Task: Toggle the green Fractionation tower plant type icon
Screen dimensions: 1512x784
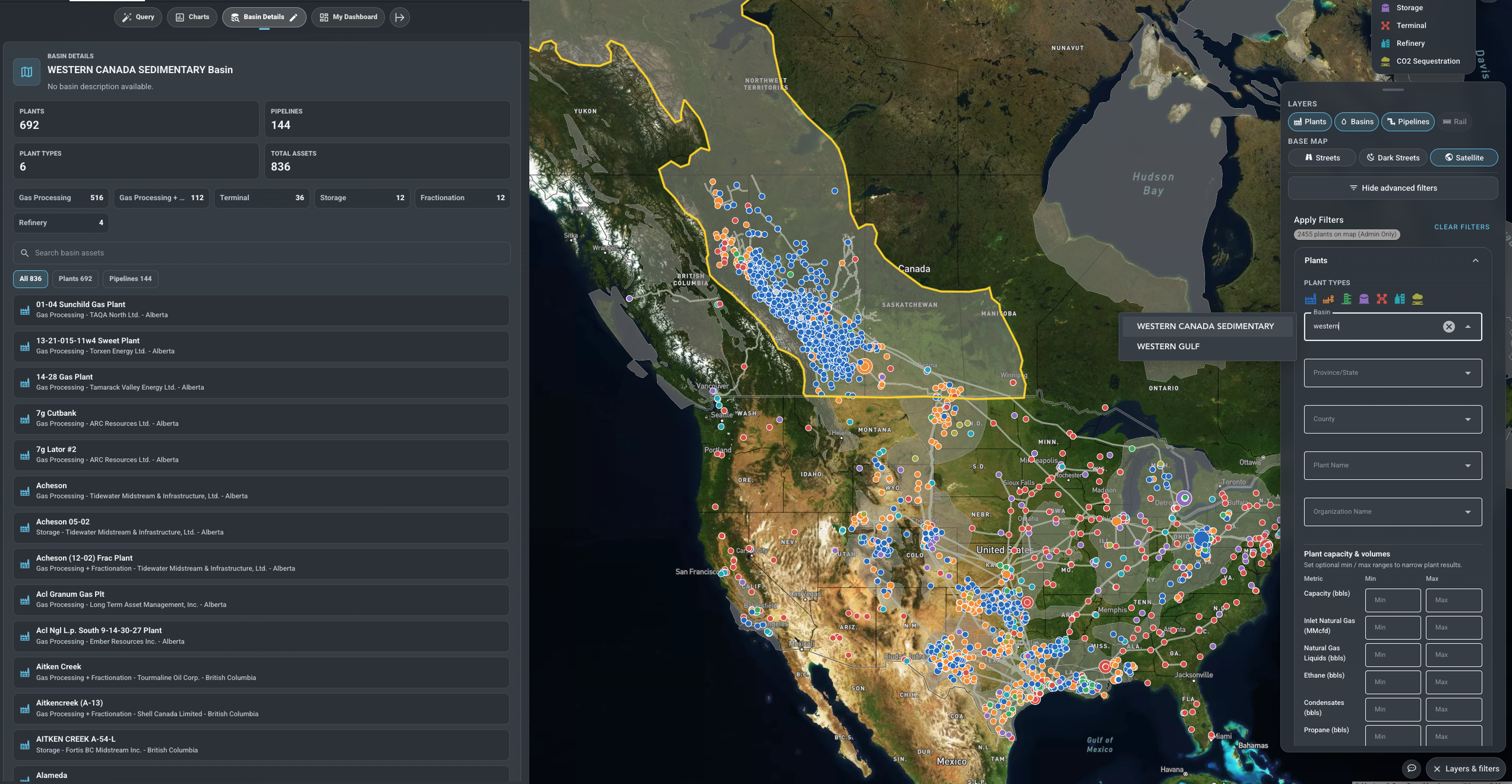Action: point(1346,299)
